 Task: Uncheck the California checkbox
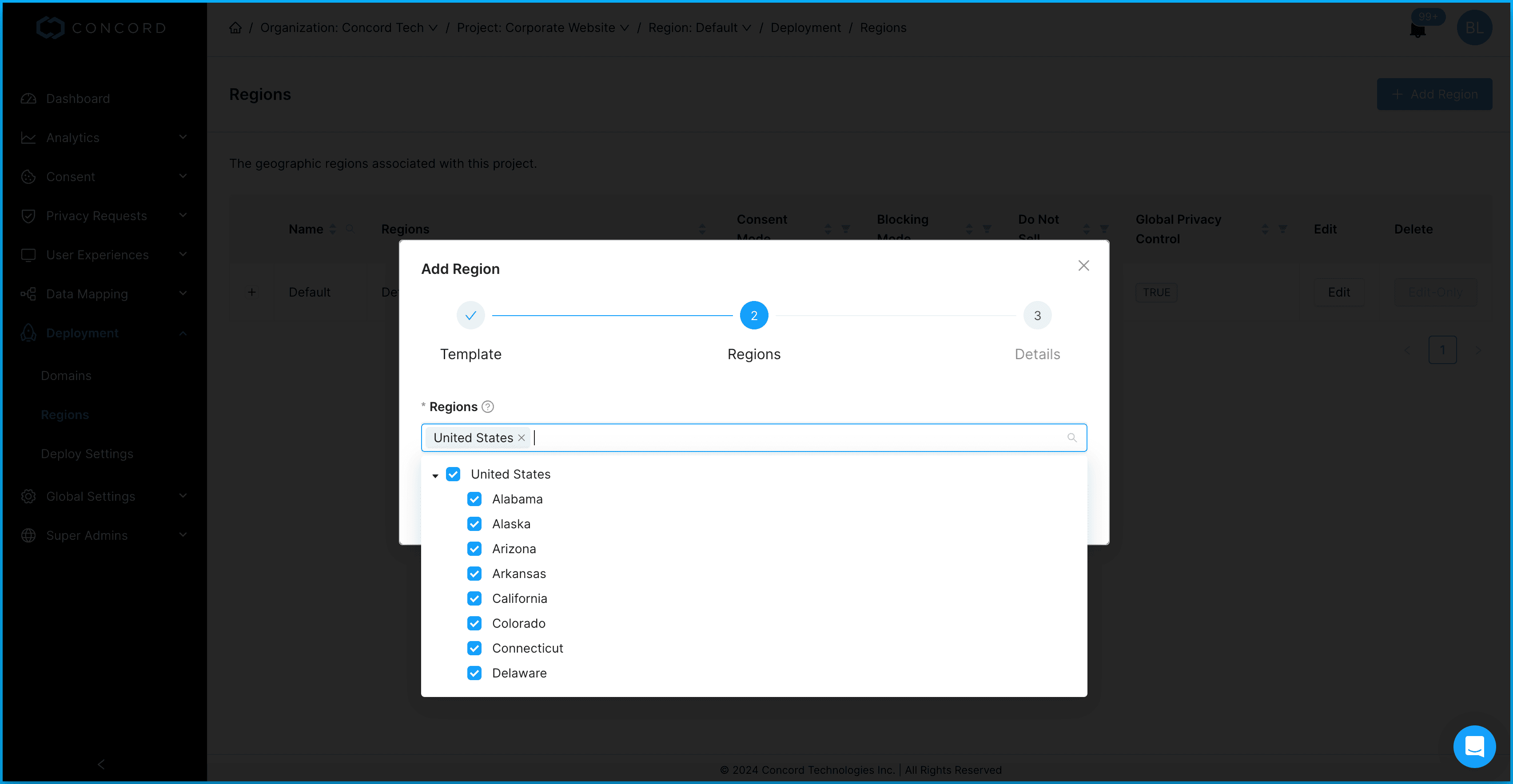coord(474,598)
